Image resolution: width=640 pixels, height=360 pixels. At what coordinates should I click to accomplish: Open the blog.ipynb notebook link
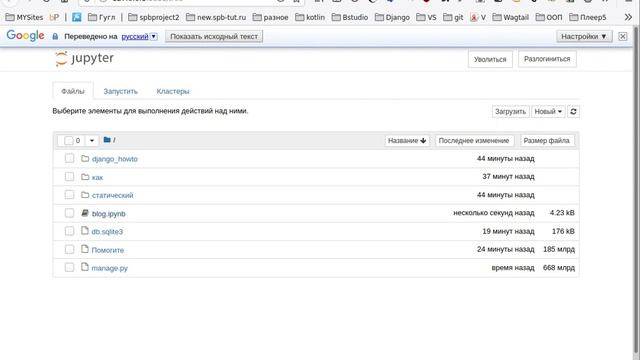click(109, 213)
